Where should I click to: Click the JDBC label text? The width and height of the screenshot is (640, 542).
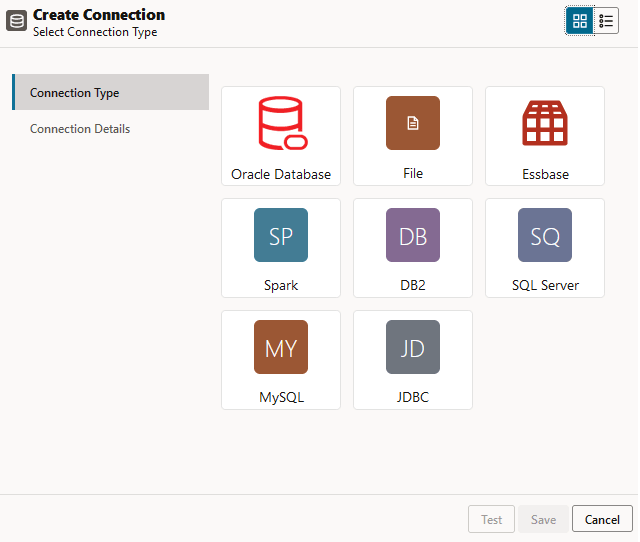[x=413, y=397]
